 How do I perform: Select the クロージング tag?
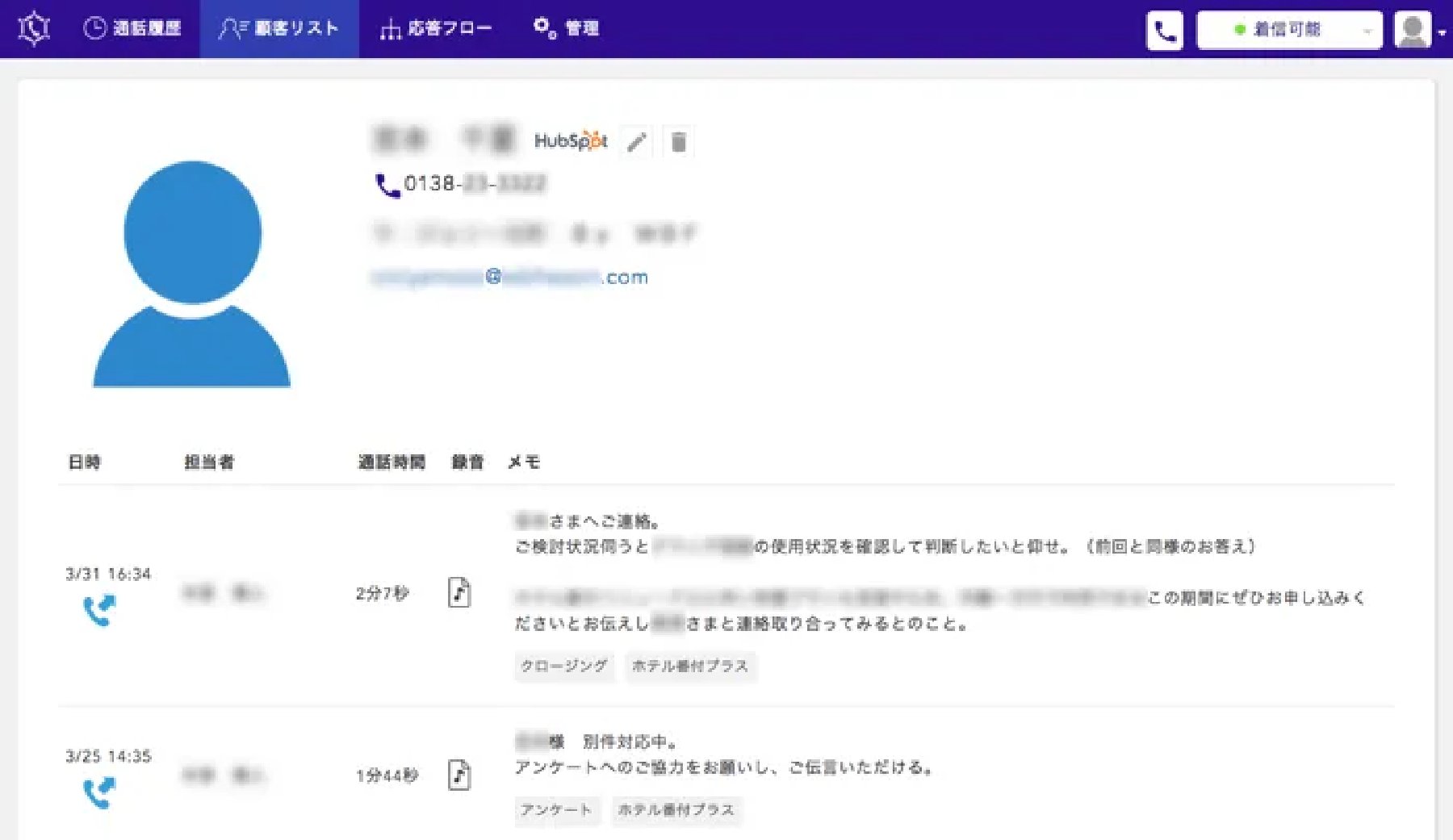point(563,667)
